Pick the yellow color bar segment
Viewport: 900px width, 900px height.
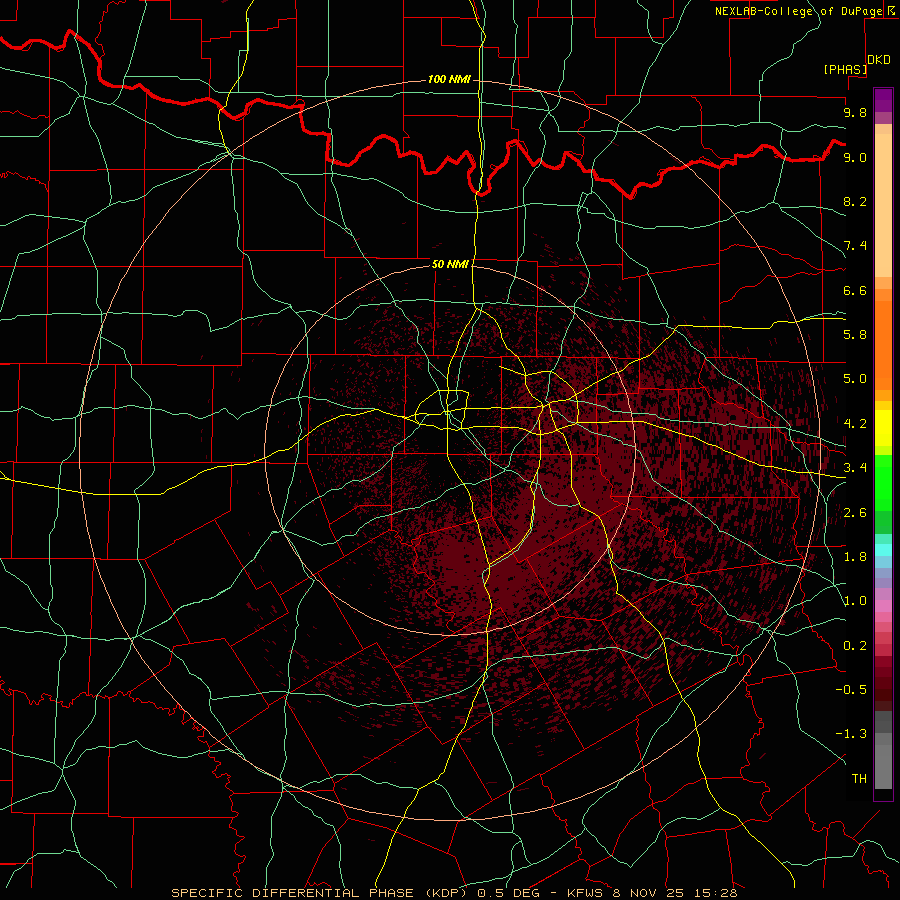(883, 428)
